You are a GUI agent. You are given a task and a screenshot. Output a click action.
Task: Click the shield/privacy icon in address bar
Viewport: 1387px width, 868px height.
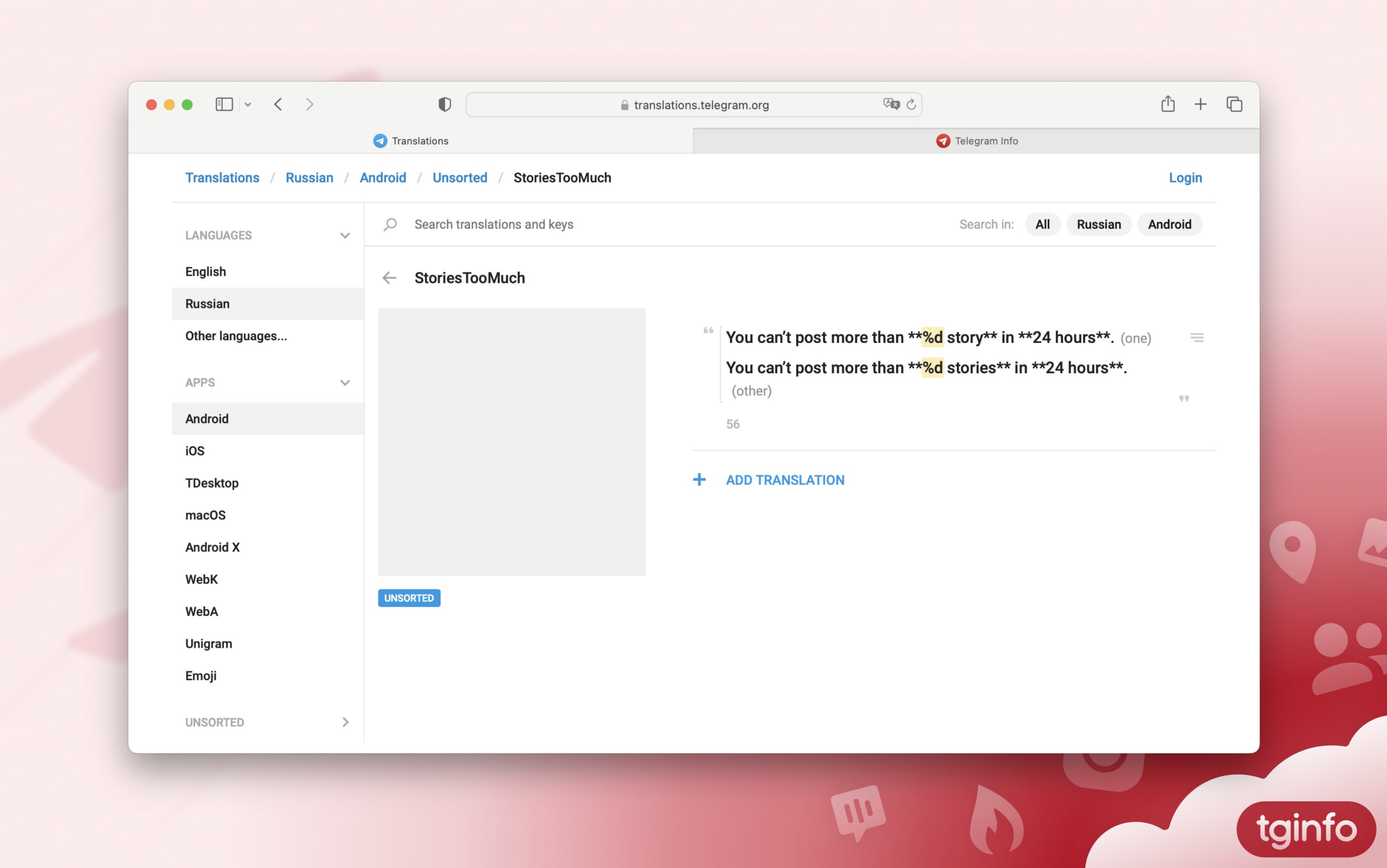444,104
